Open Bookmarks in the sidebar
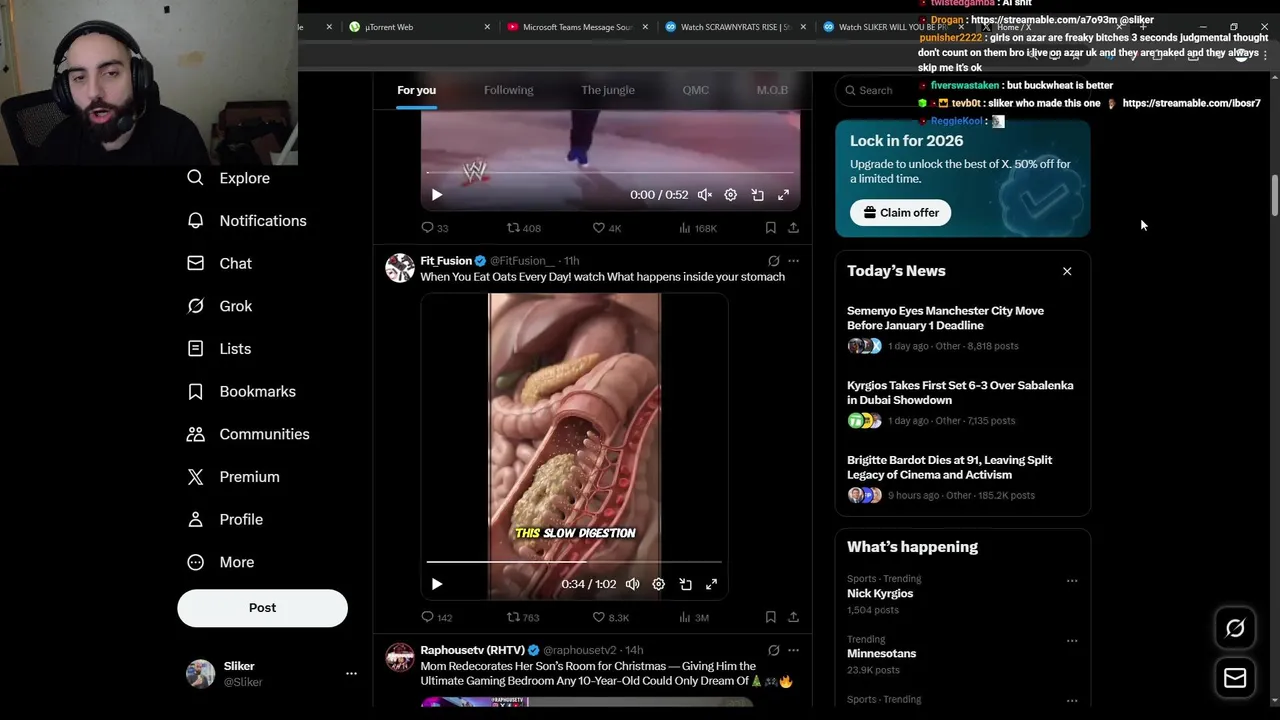Image resolution: width=1280 pixels, height=720 pixels. (242, 391)
